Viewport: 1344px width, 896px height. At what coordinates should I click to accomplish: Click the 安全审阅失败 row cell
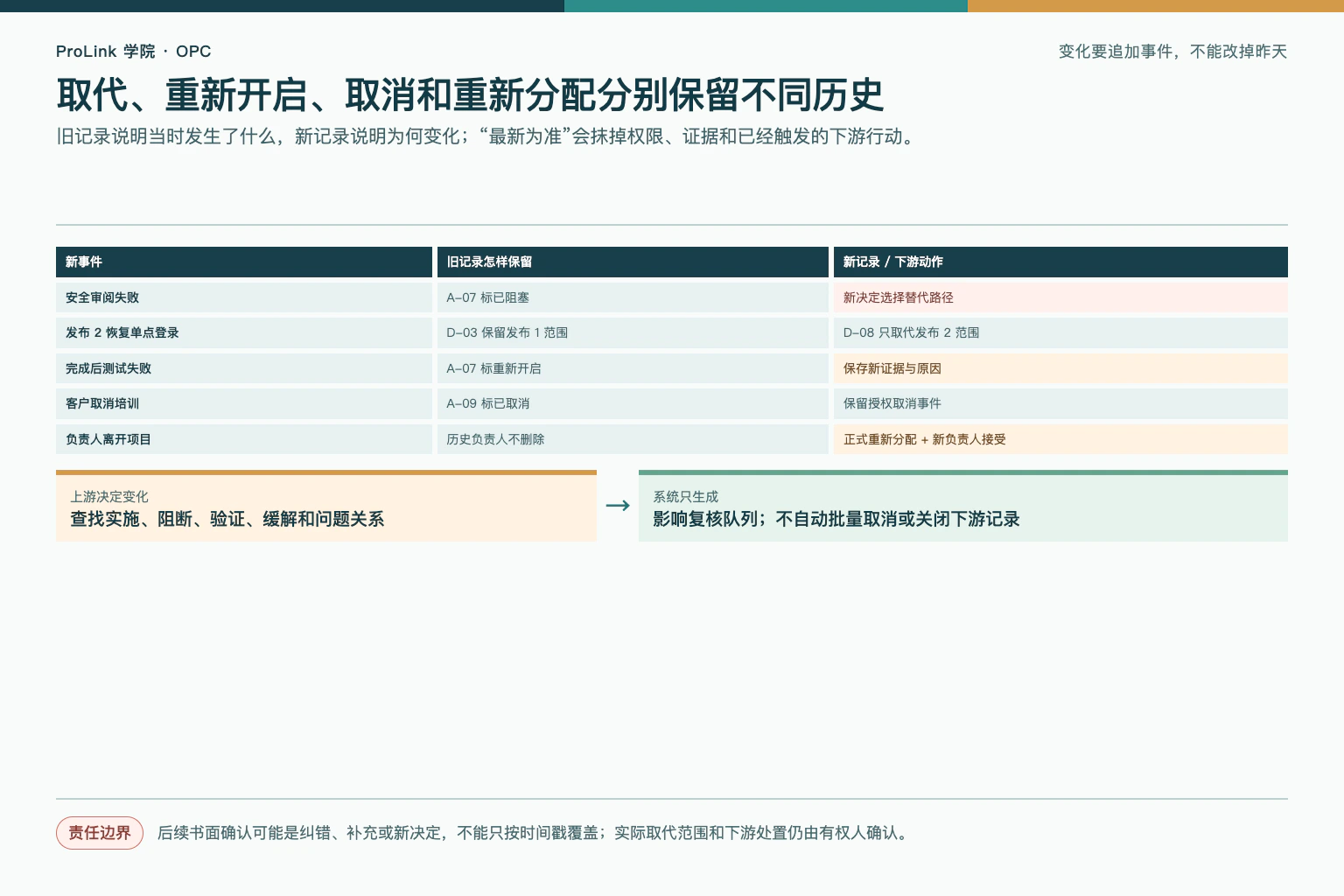244,297
